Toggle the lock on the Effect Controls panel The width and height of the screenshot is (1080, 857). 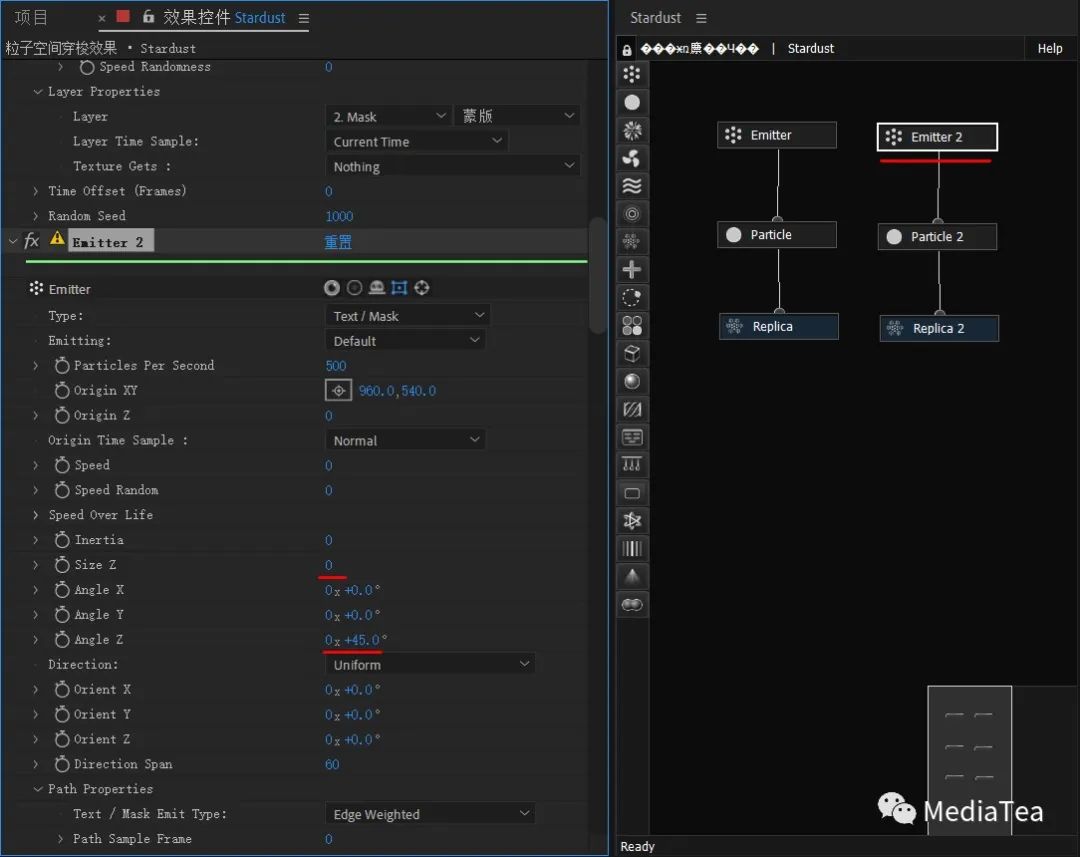click(148, 17)
